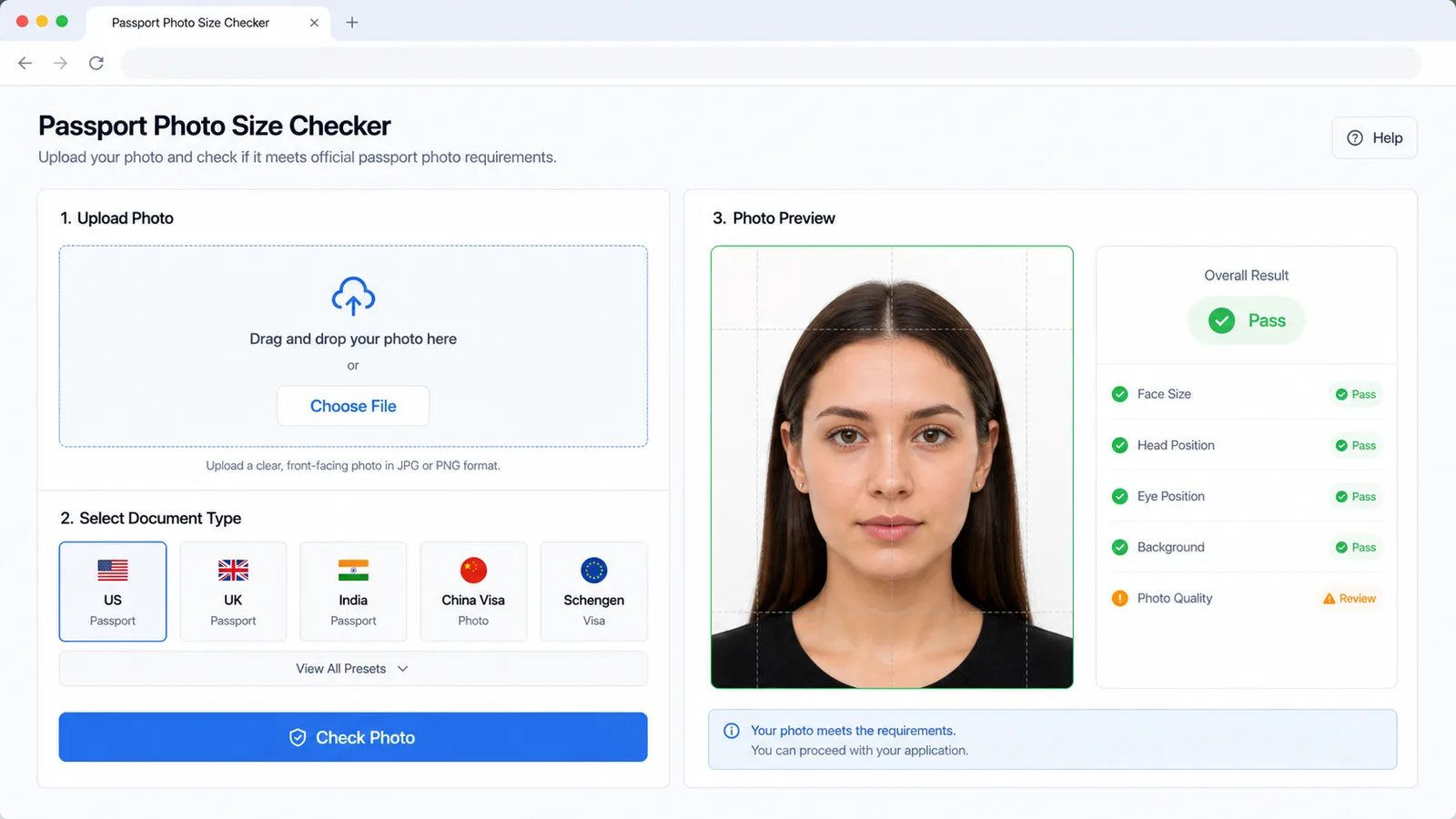Click the Choose File button
Image resolution: width=1456 pixels, height=819 pixels.
click(353, 406)
